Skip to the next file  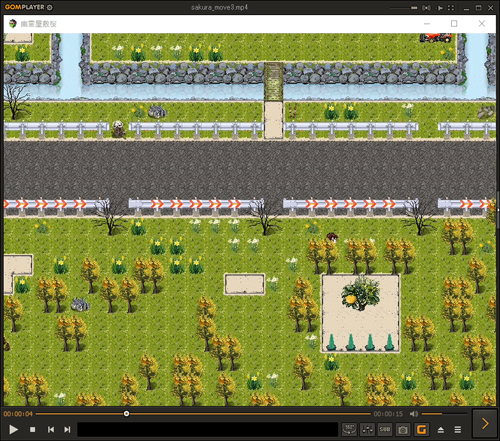[67, 429]
